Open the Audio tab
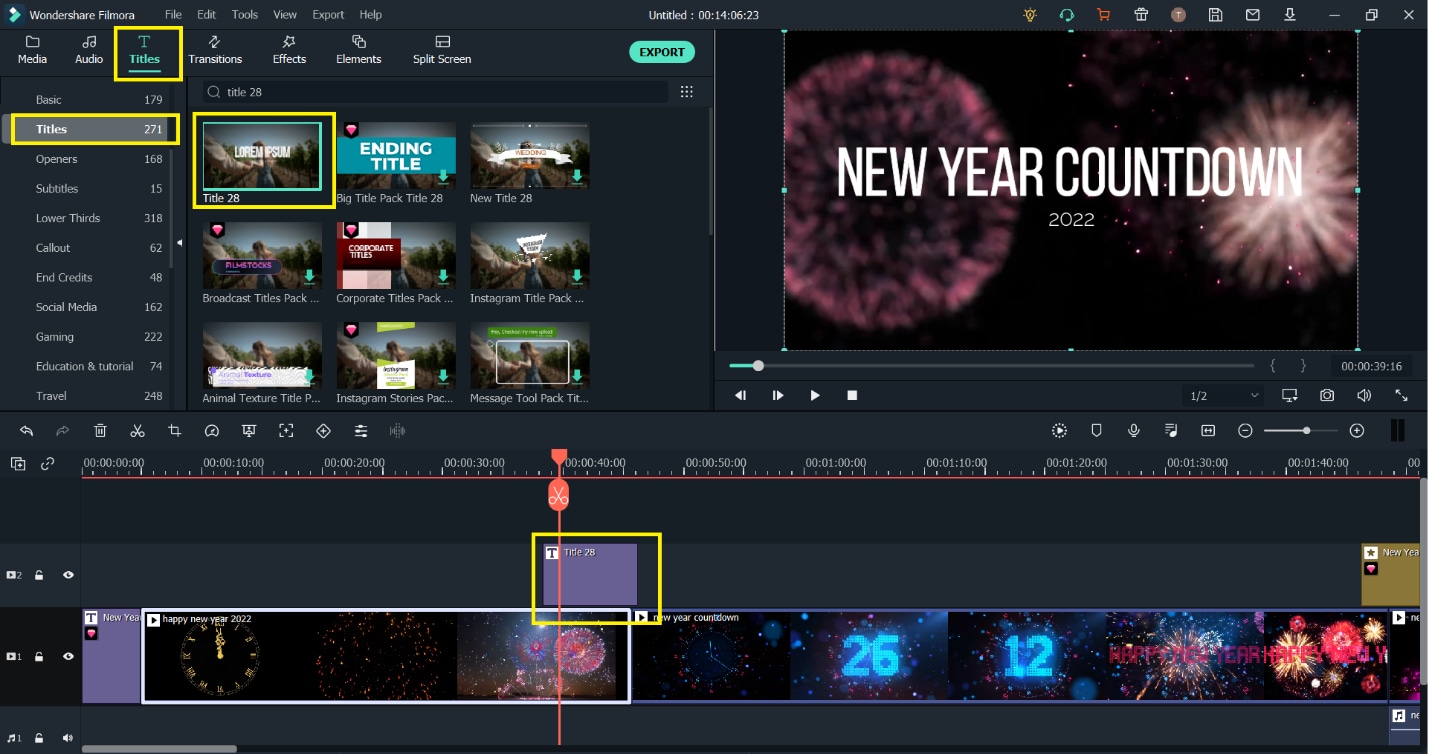The width and height of the screenshot is (1429, 754). tap(89, 50)
